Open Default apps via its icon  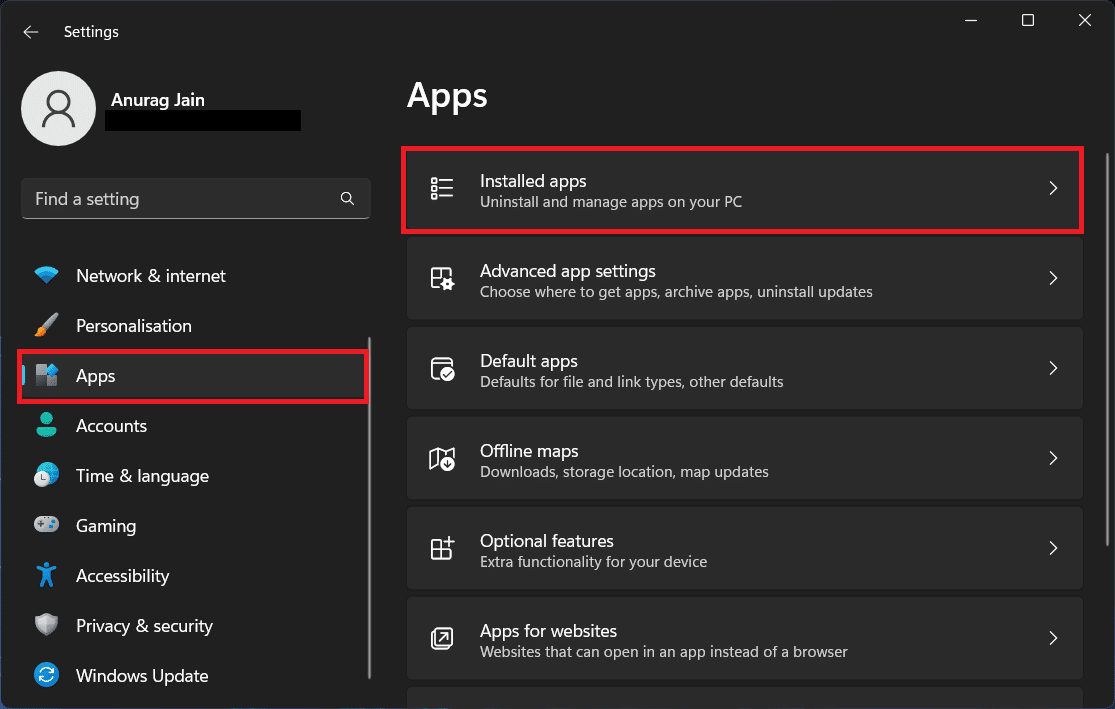tap(441, 368)
